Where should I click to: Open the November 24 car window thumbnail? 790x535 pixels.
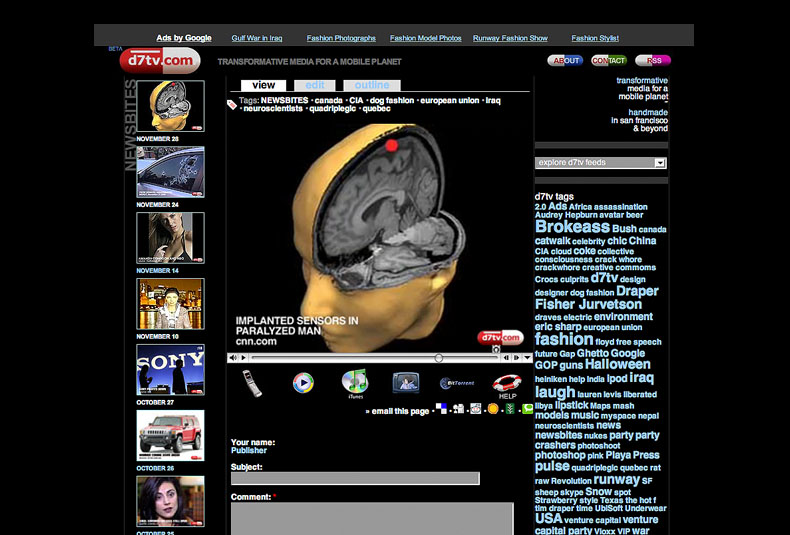pyautogui.click(x=170, y=172)
